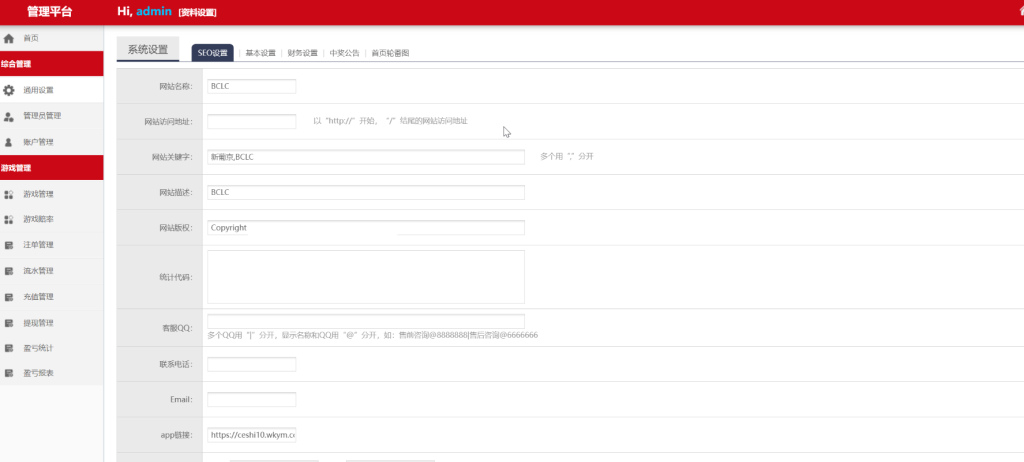The height and width of the screenshot is (462, 1024).
Task: Open the 首页轮播图 tab
Action: [x=391, y=54]
